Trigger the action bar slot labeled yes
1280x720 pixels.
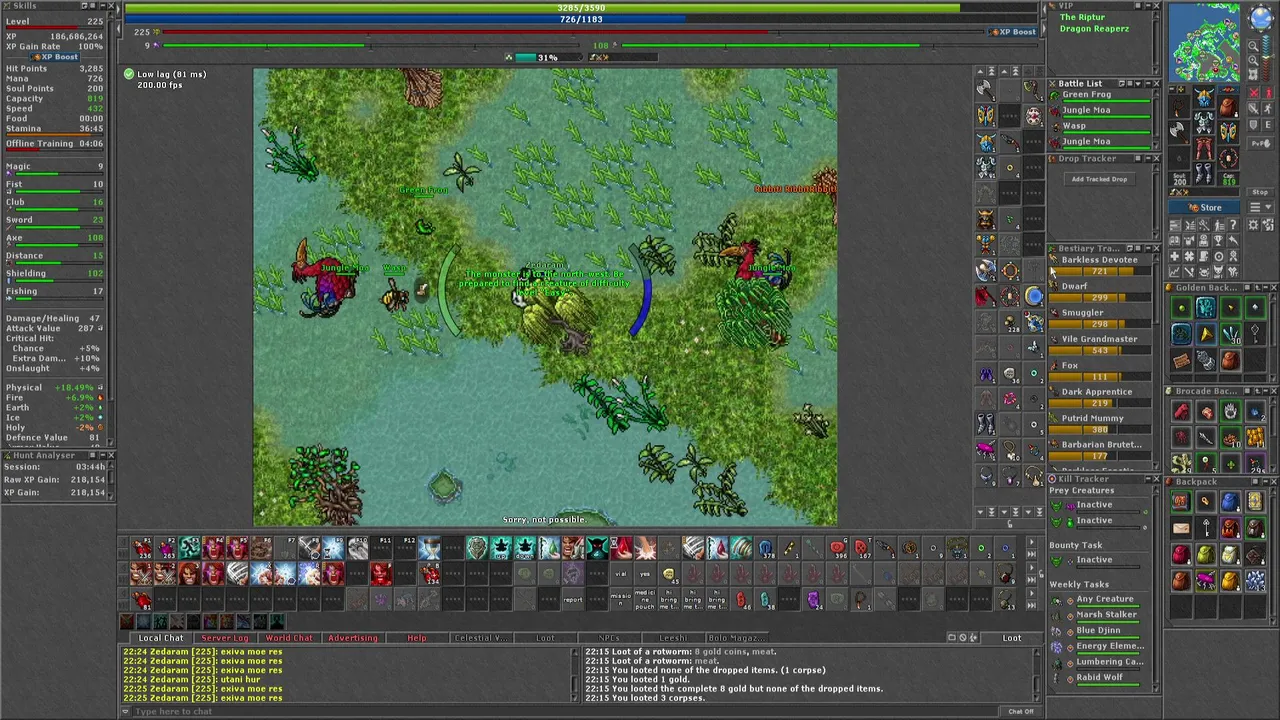click(645, 573)
